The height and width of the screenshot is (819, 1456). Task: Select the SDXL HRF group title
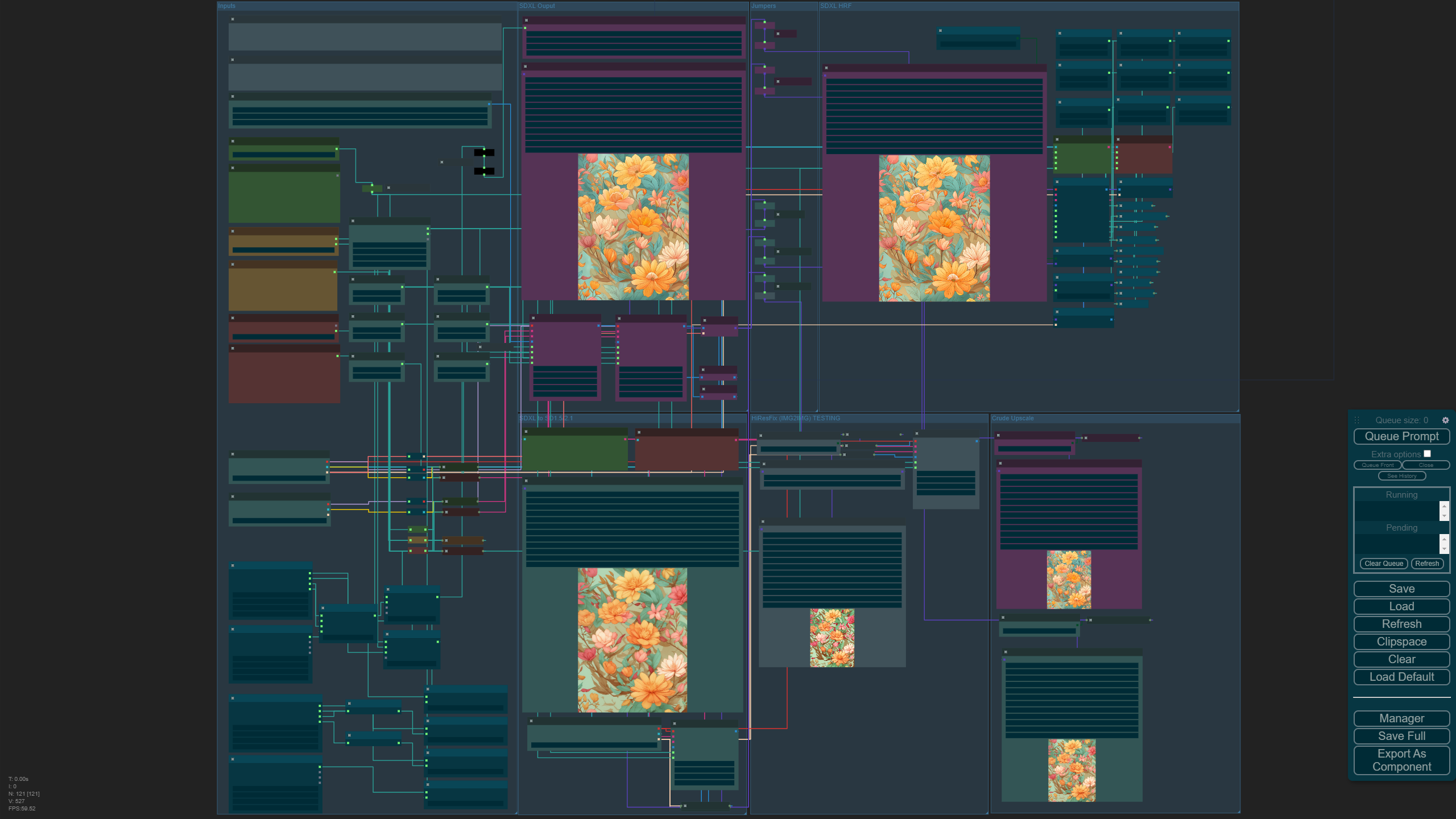(x=835, y=6)
